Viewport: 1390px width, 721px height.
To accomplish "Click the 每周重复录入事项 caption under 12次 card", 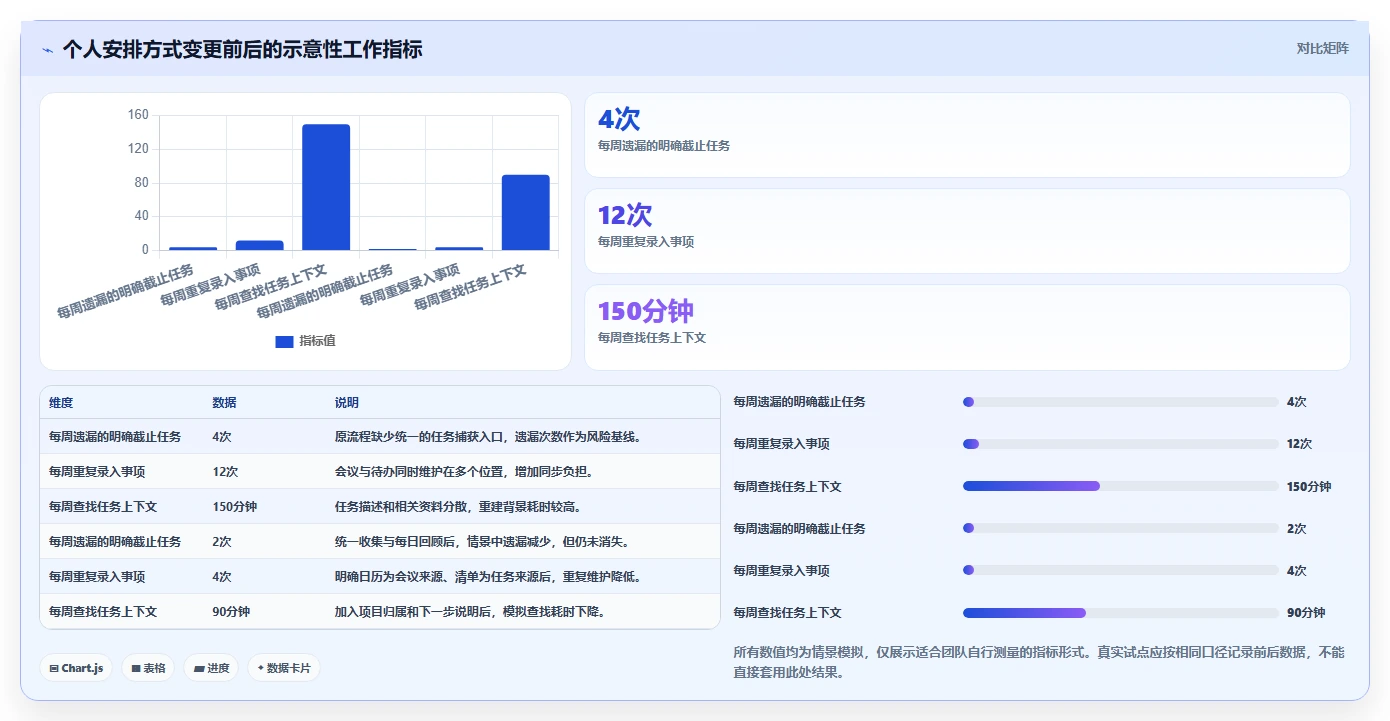I will [x=646, y=242].
